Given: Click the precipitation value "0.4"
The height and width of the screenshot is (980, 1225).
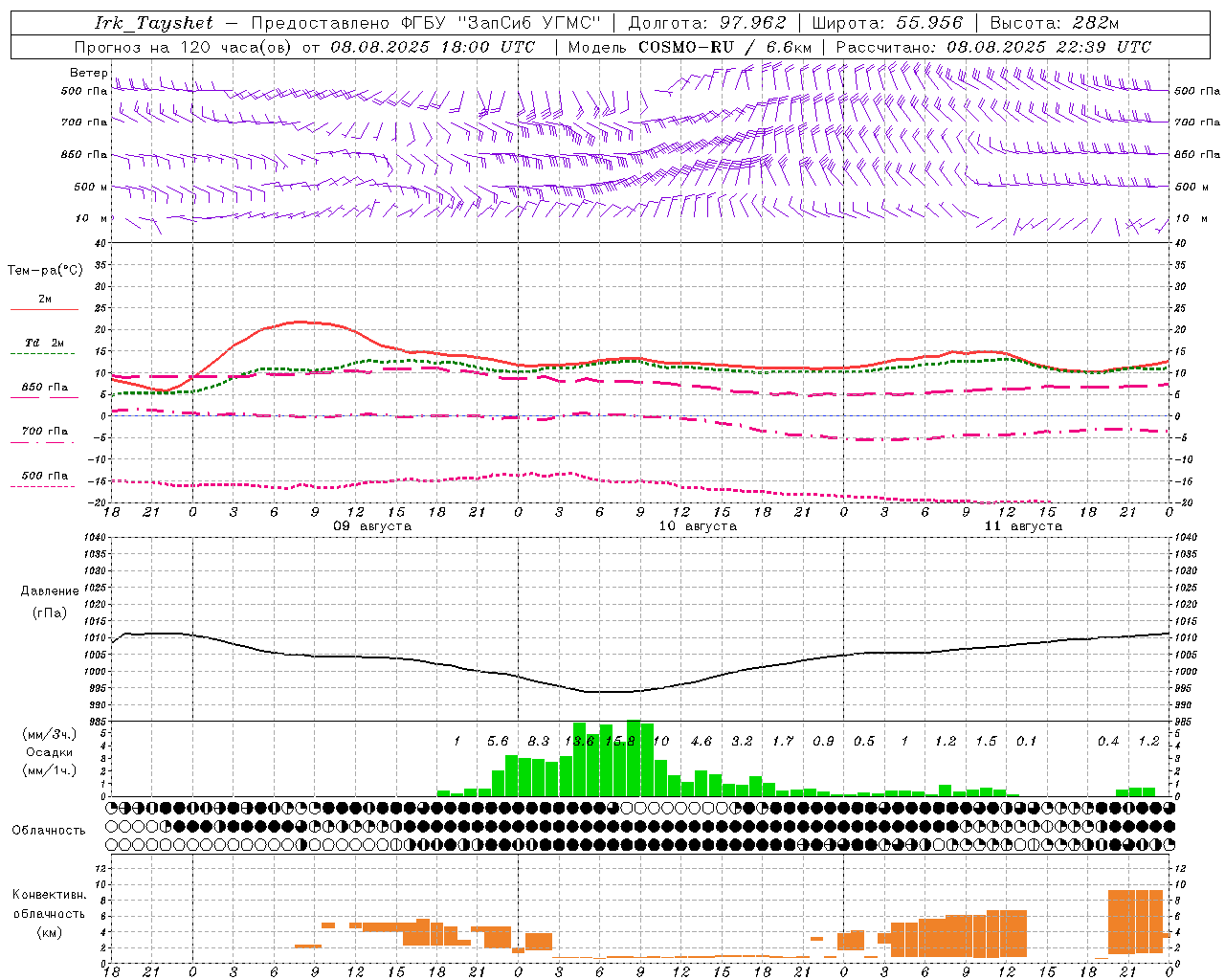Looking at the screenshot, I should coord(1108,742).
